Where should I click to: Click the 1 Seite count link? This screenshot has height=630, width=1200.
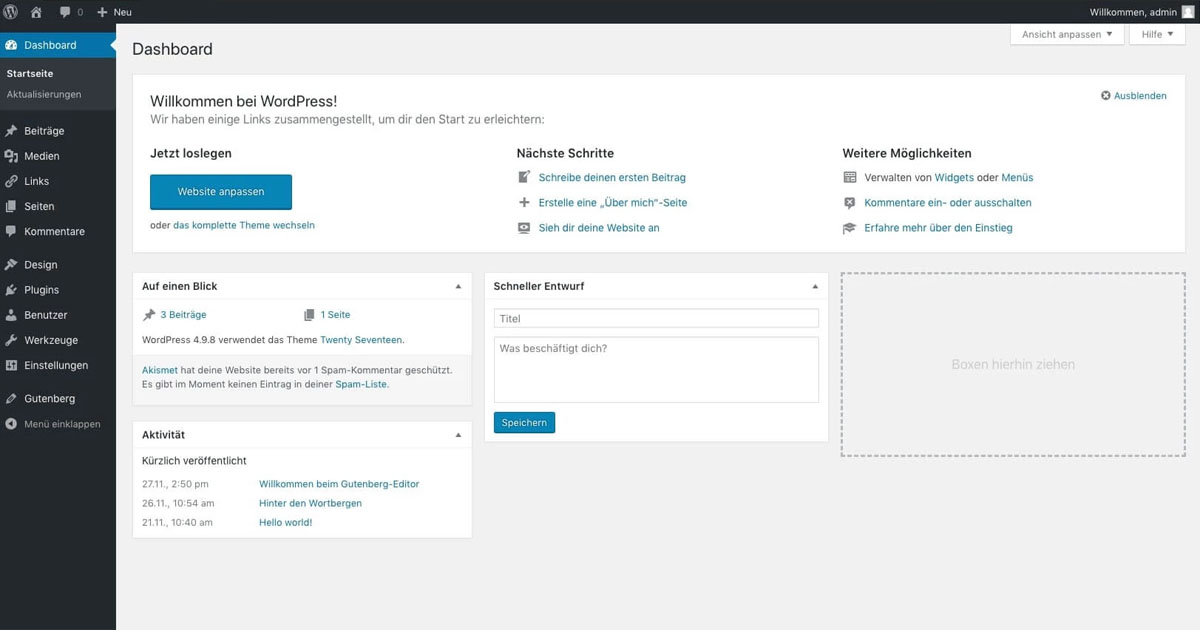pyautogui.click(x=335, y=314)
